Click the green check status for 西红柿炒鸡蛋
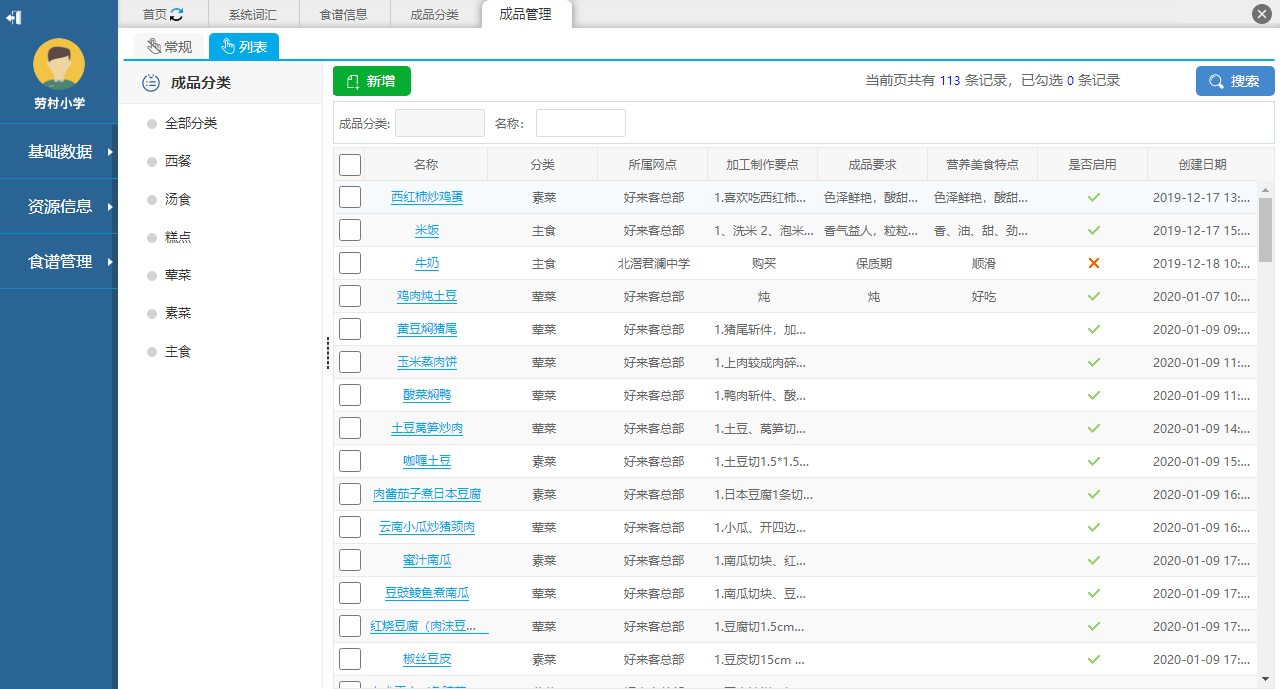Screen dimensions: 1280x689 [1093, 197]
